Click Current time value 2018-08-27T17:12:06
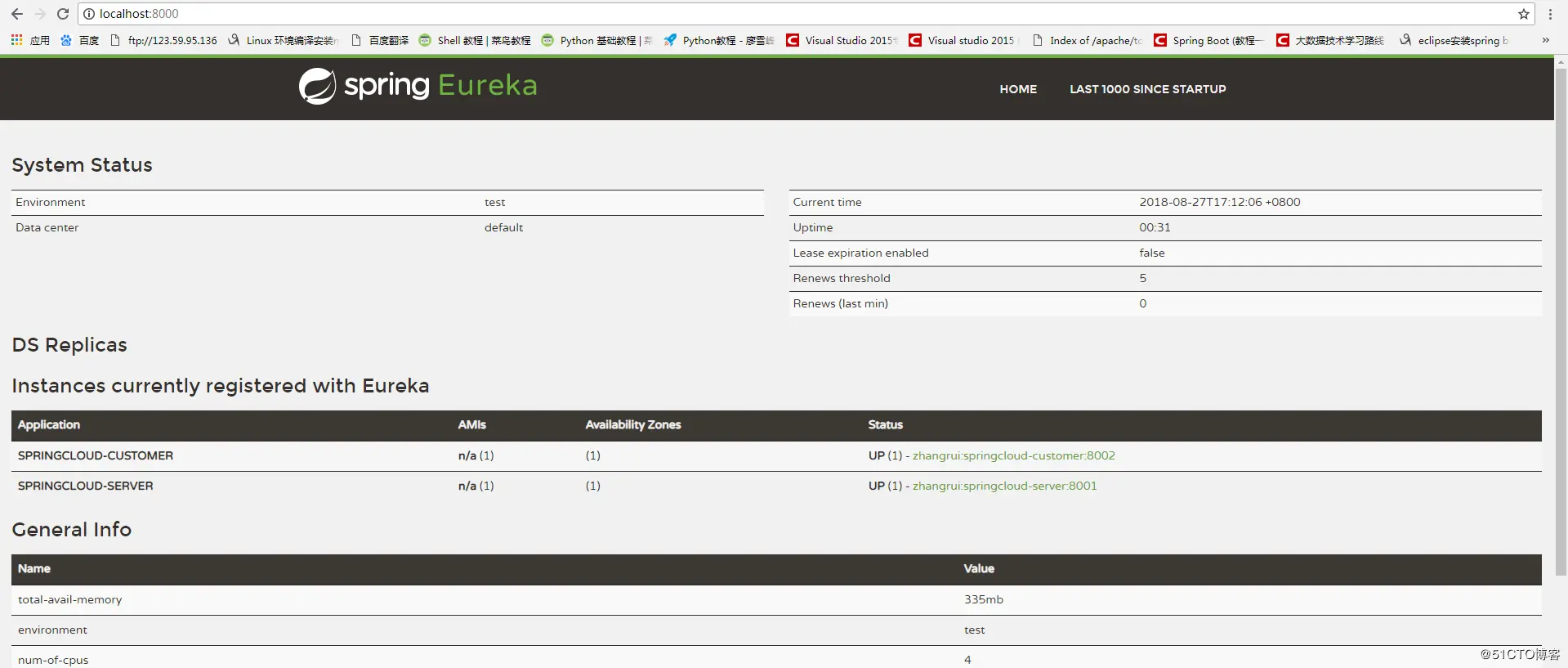This screenshot has width=1568, height=668. point(1219,202)
